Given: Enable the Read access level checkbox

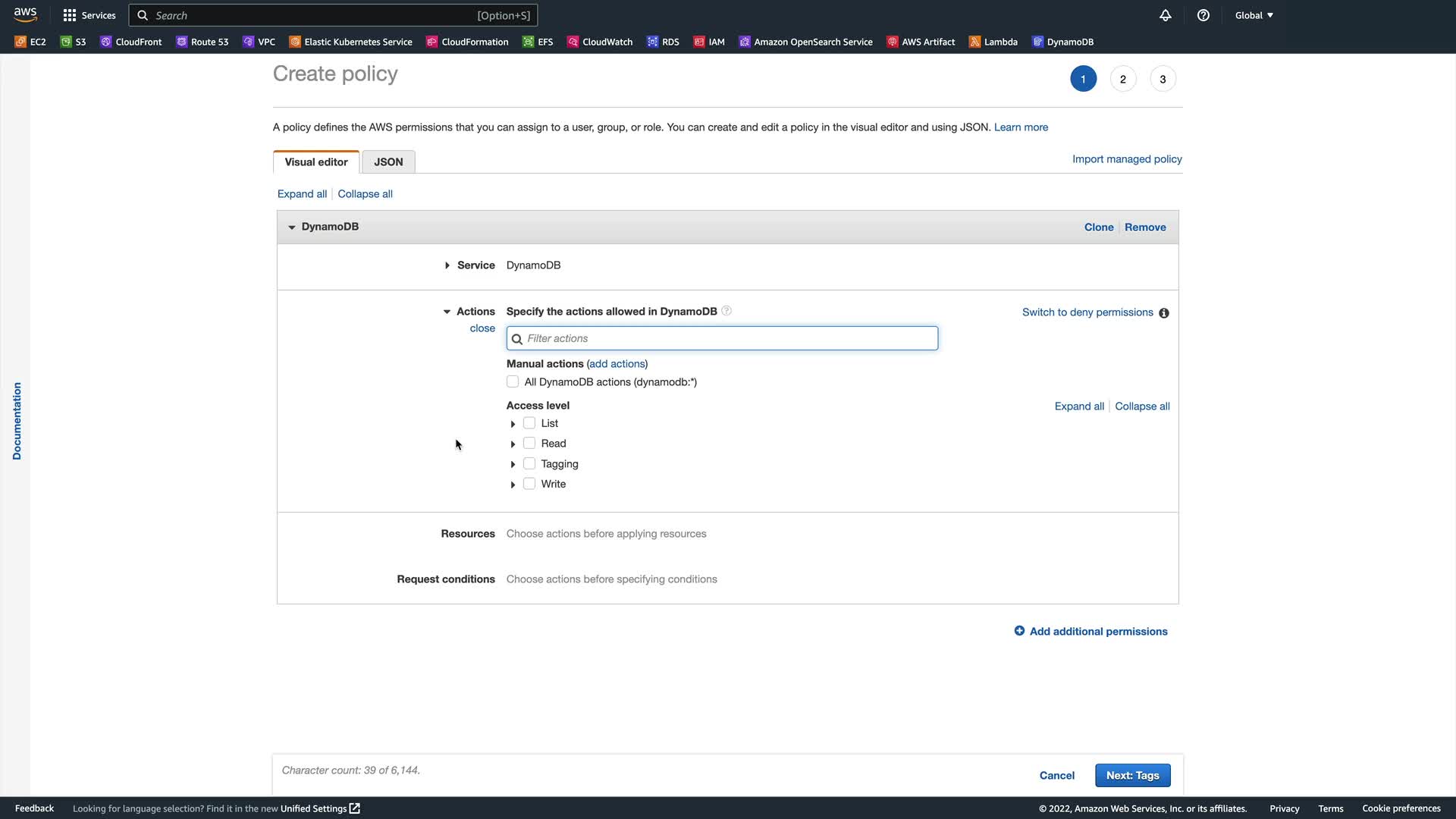Looking at the screenshot, I should [529, 443].
